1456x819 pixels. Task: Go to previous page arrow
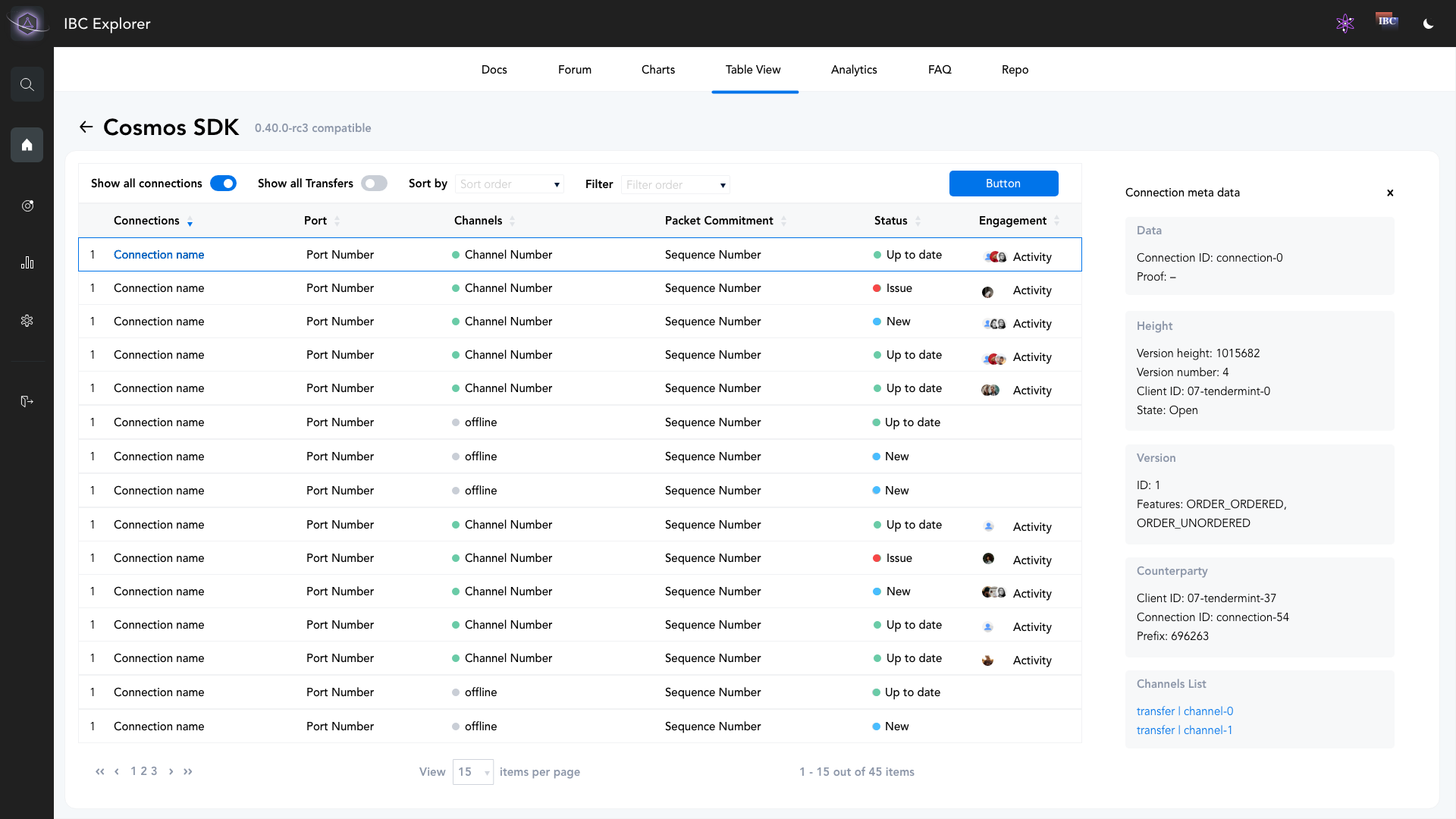(117, 771)
